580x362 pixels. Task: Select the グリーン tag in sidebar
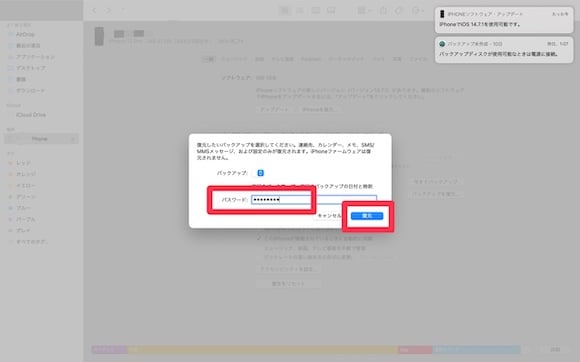tap(25, 197)
